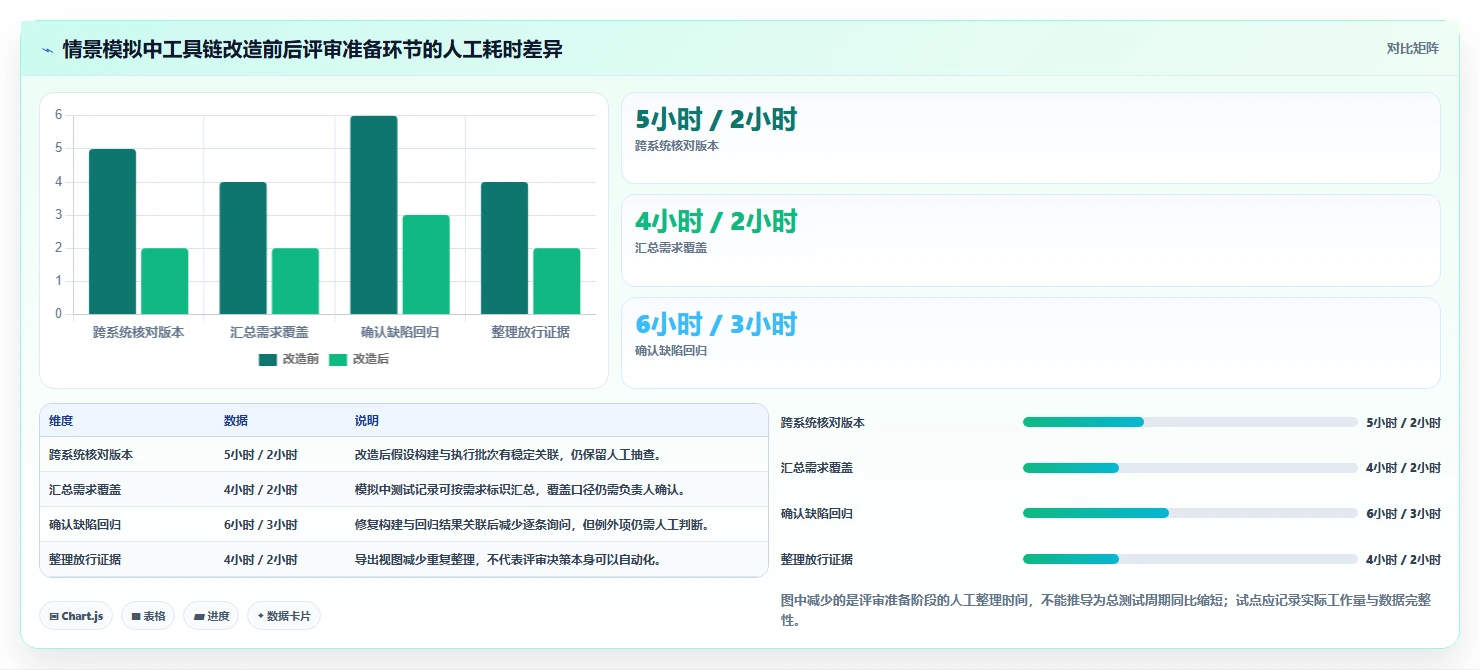Click the 进度 chip
1480x670 pixels.
click(x=211, y=616)
